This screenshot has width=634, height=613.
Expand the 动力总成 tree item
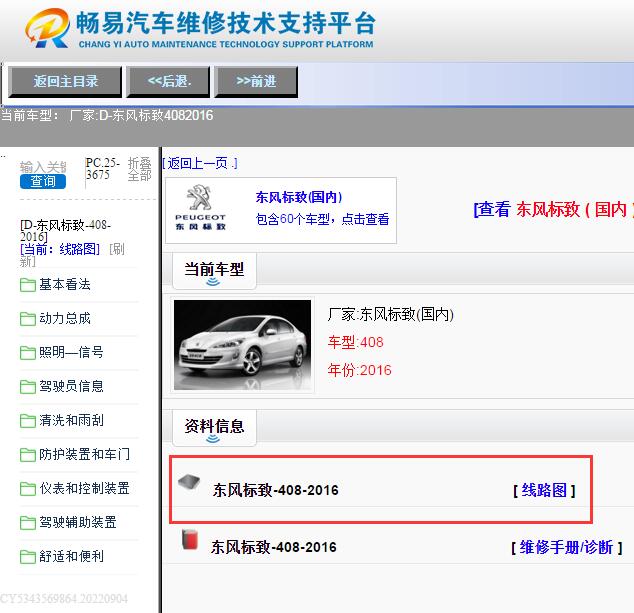pos(65,318)
